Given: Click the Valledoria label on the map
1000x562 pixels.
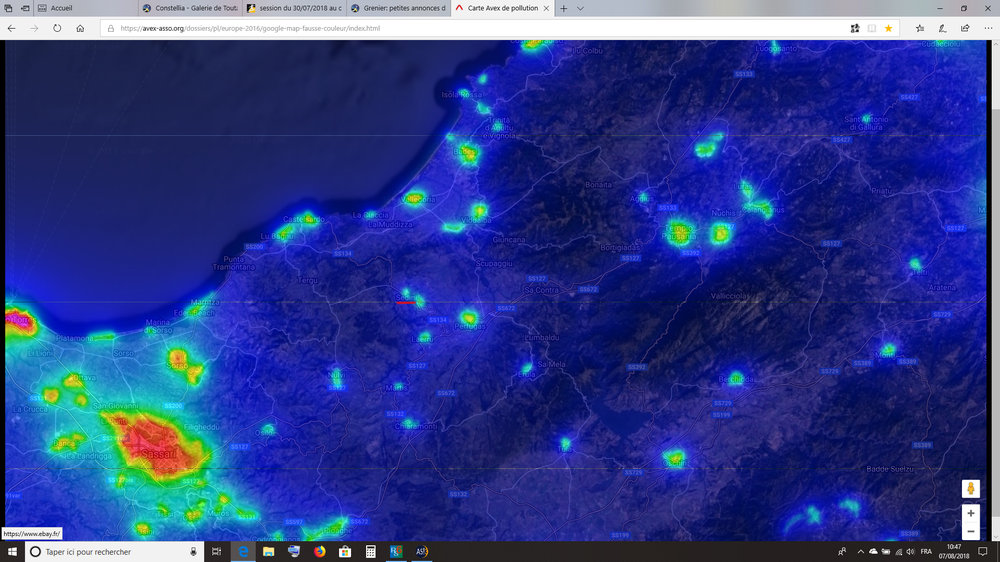Looking at the screenshot, I should click(418, 200).
